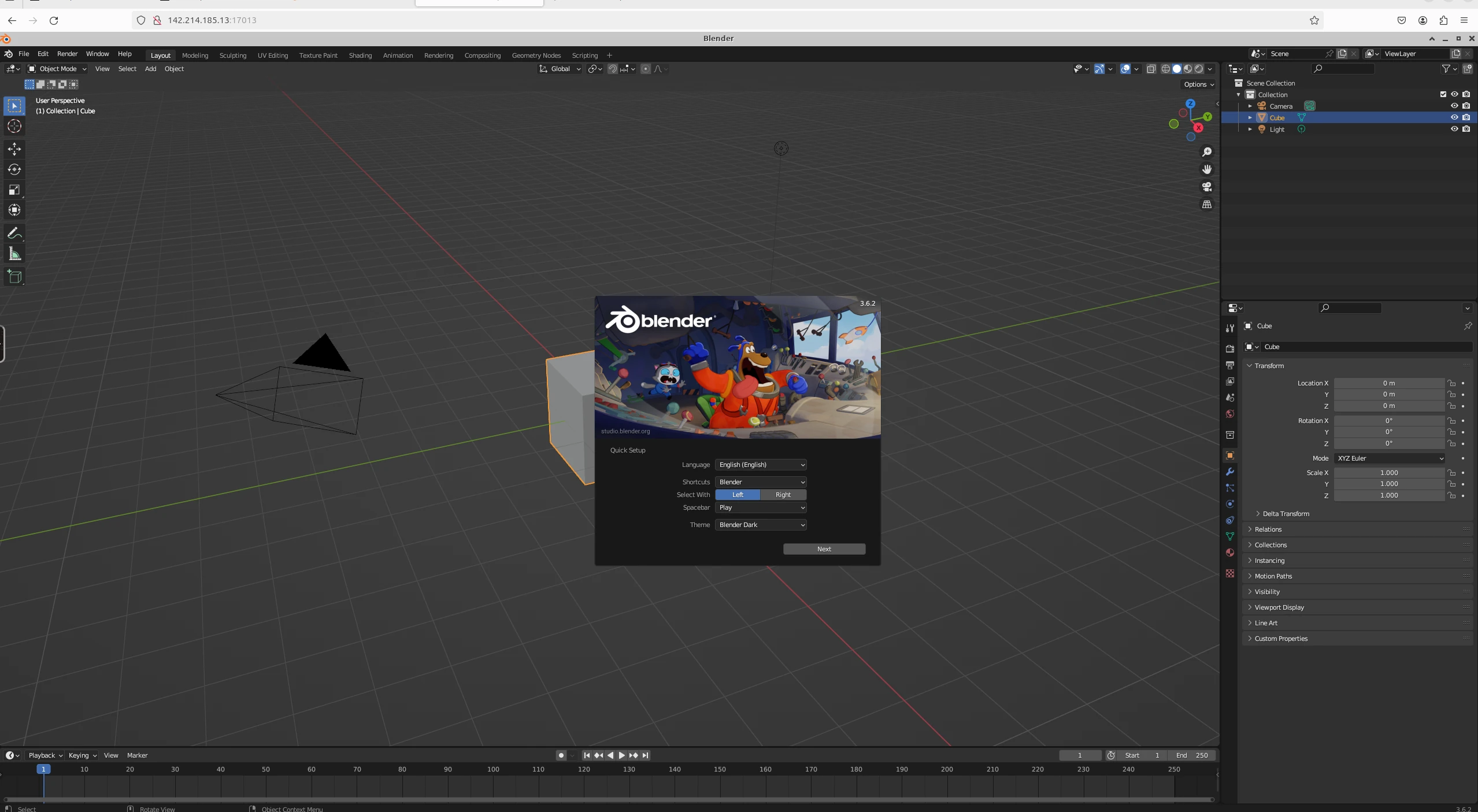Image resolution: width=1478 pixels, height=812 pixels.
Task: Click the Blender logo menu icon
Action: coord(9,54)
